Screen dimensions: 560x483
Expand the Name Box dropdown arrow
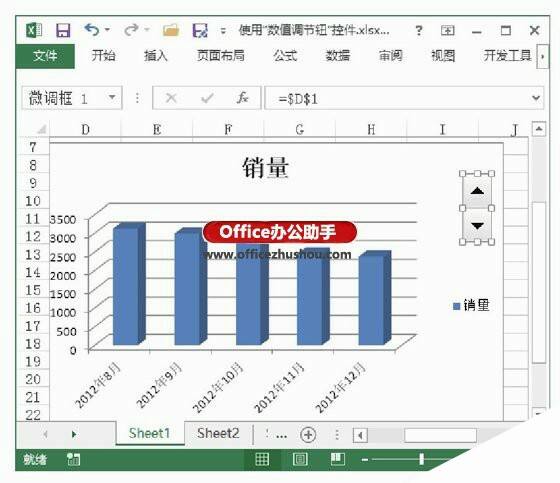click(x=112, y=97)
